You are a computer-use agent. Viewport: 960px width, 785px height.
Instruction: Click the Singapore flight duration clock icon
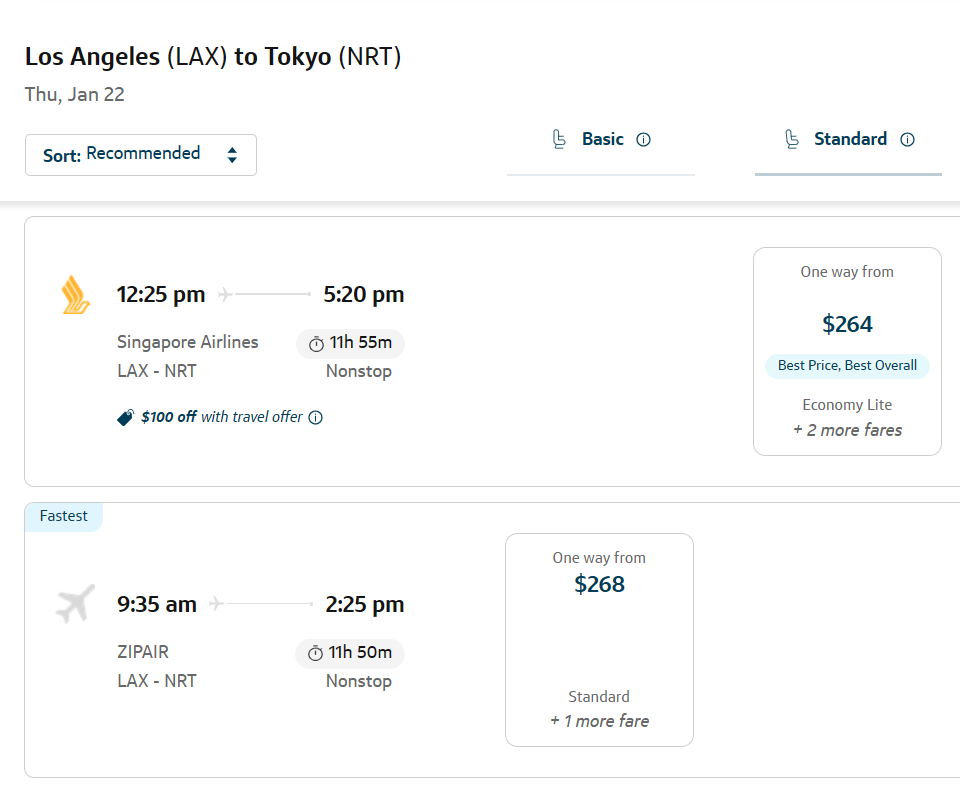click(316, 344)
